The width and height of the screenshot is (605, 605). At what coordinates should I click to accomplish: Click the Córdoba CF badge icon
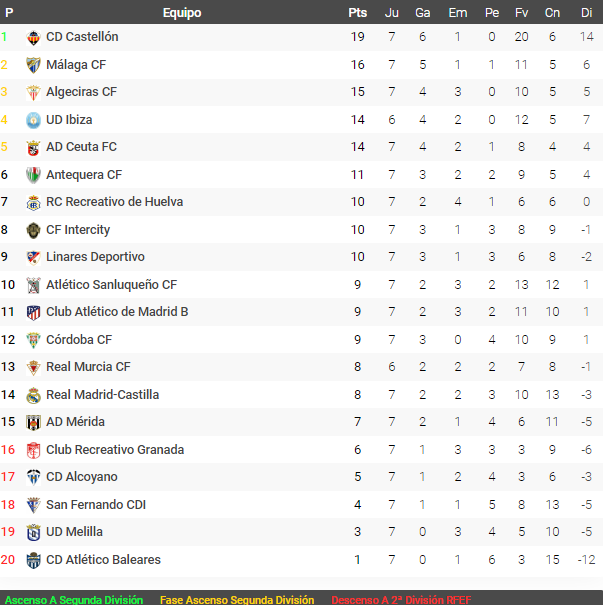(x=33, y=340)
